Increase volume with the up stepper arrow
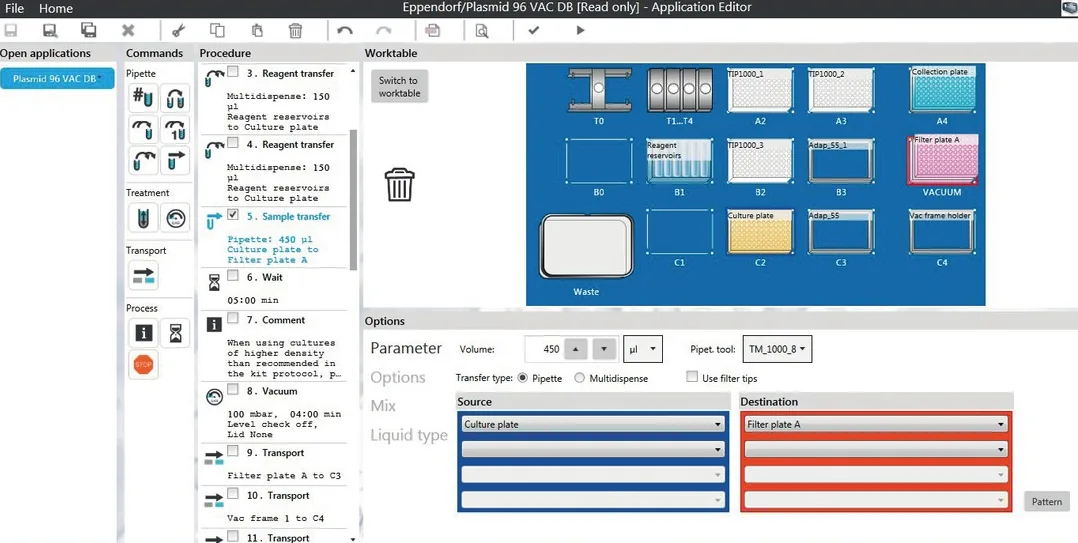Image resolution: width=1078 pixels, height=543 pixels. point(575,349)
